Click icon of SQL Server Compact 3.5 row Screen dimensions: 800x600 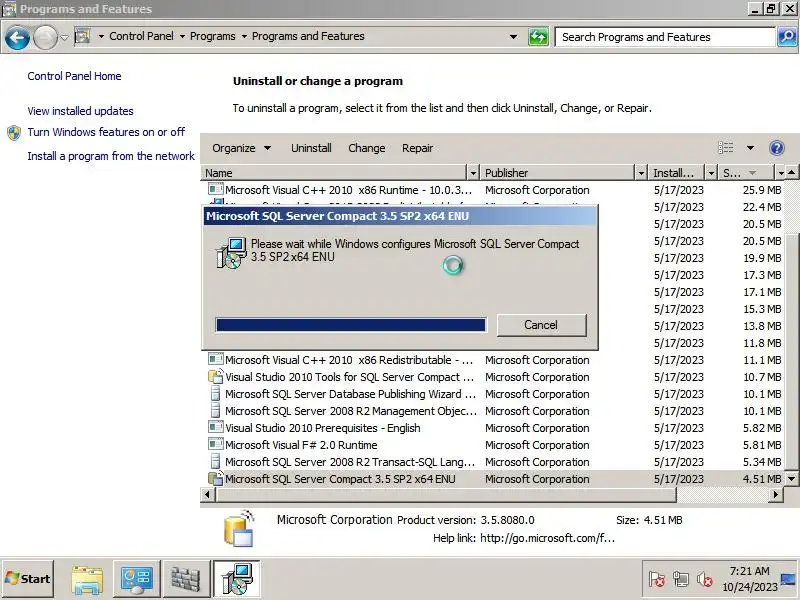216,478
